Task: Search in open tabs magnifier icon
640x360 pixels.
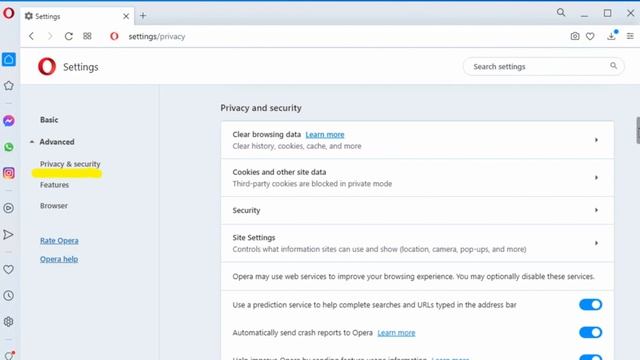Action: coord(561,13)
